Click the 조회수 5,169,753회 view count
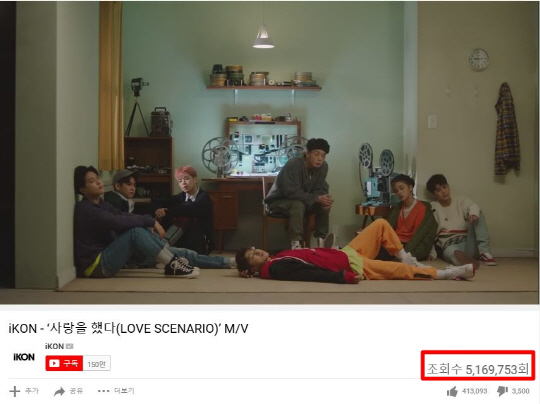540x404 pixels. (x=478, y=369)
